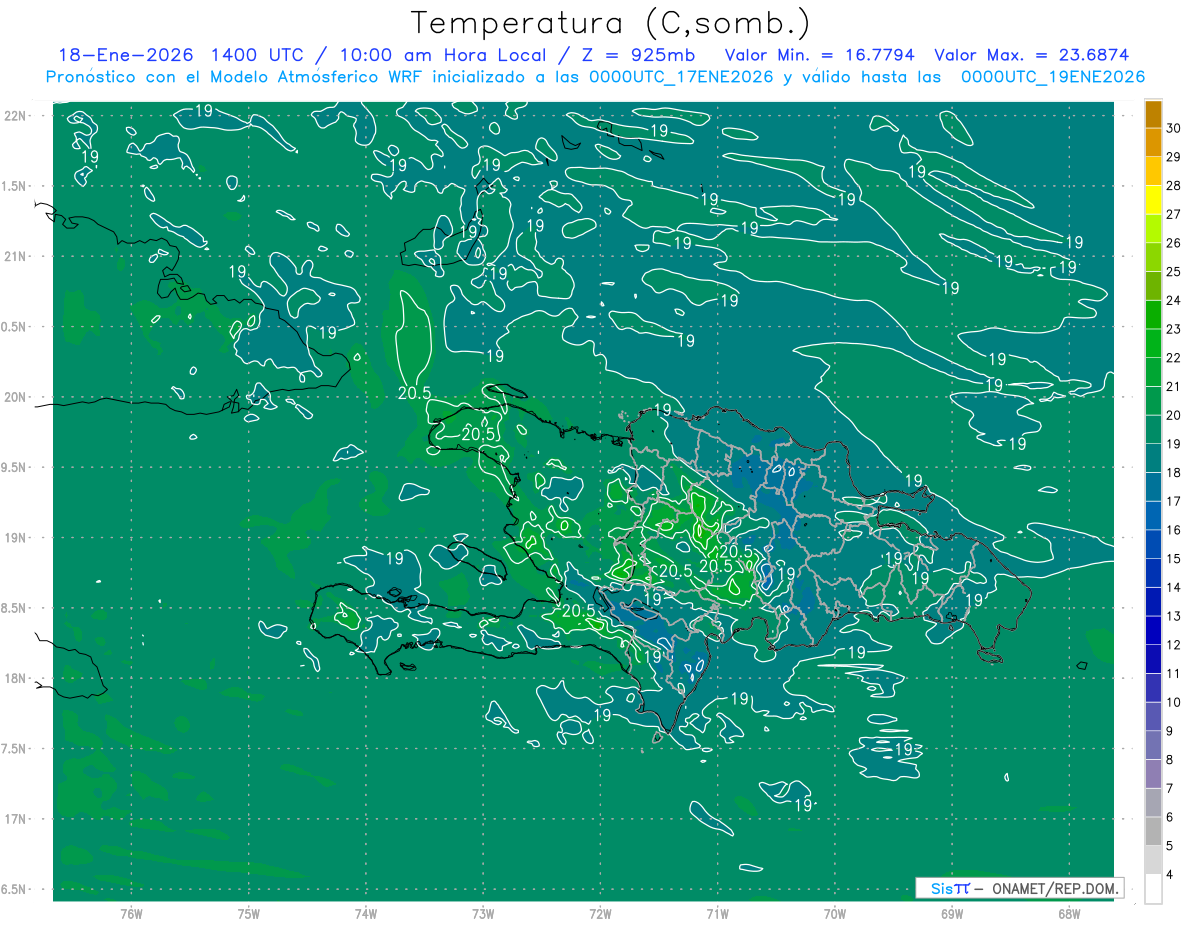Click the "68W" longitude axis label
Screen dimensions: 1200x927
tap(1068, 912)
